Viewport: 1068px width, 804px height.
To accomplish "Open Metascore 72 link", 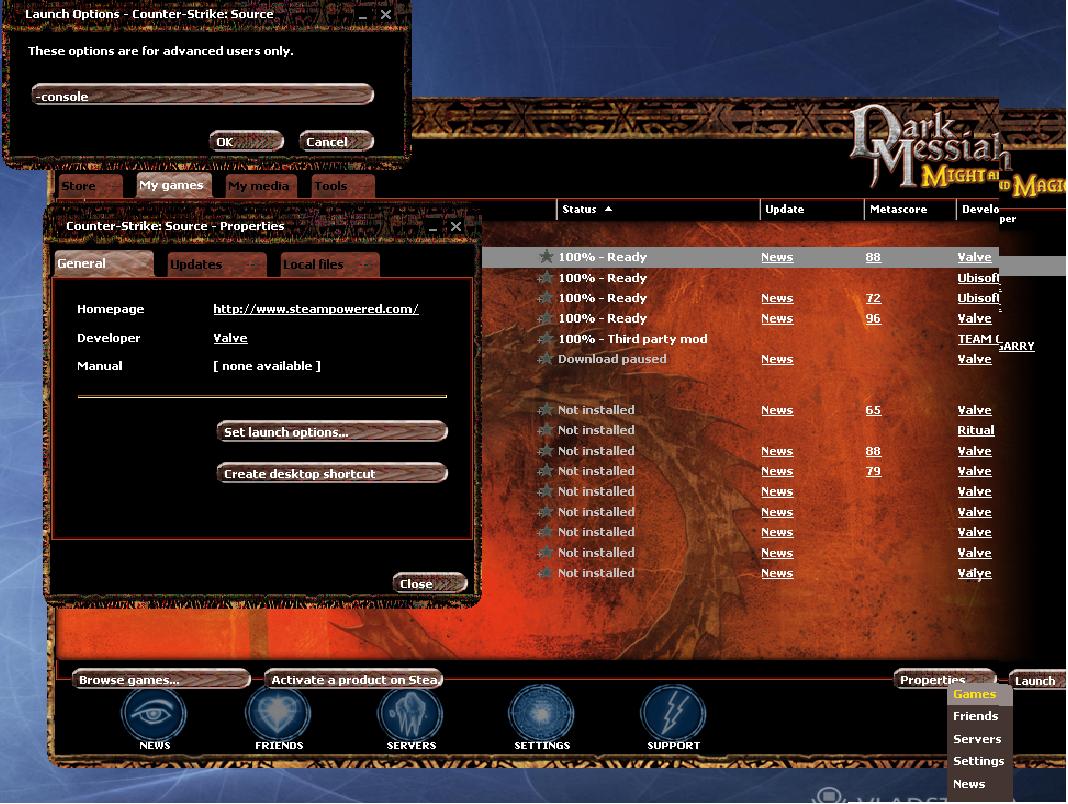I will 873,298.
